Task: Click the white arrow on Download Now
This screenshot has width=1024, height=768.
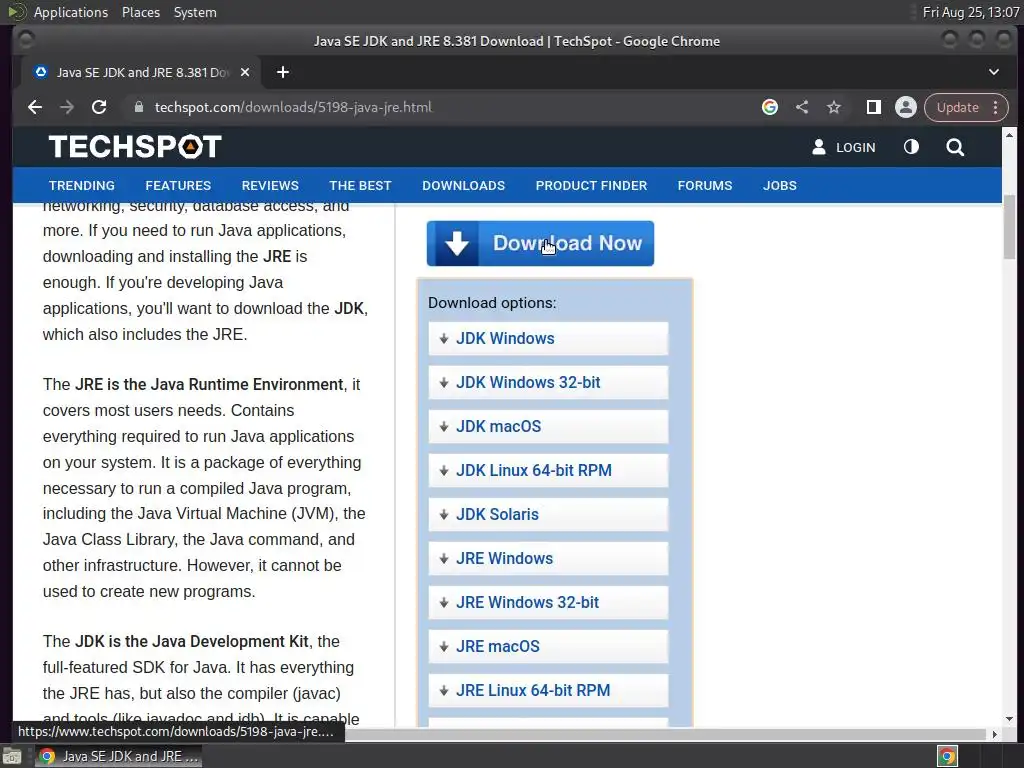Action: point(456,243)
